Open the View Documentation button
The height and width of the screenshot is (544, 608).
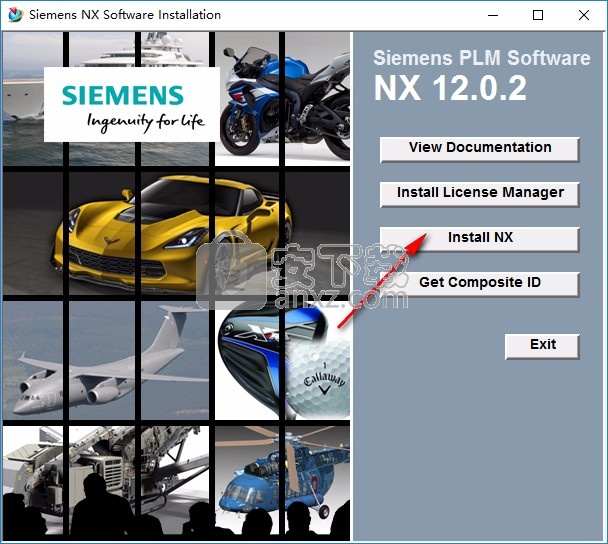tap(480, 149)
